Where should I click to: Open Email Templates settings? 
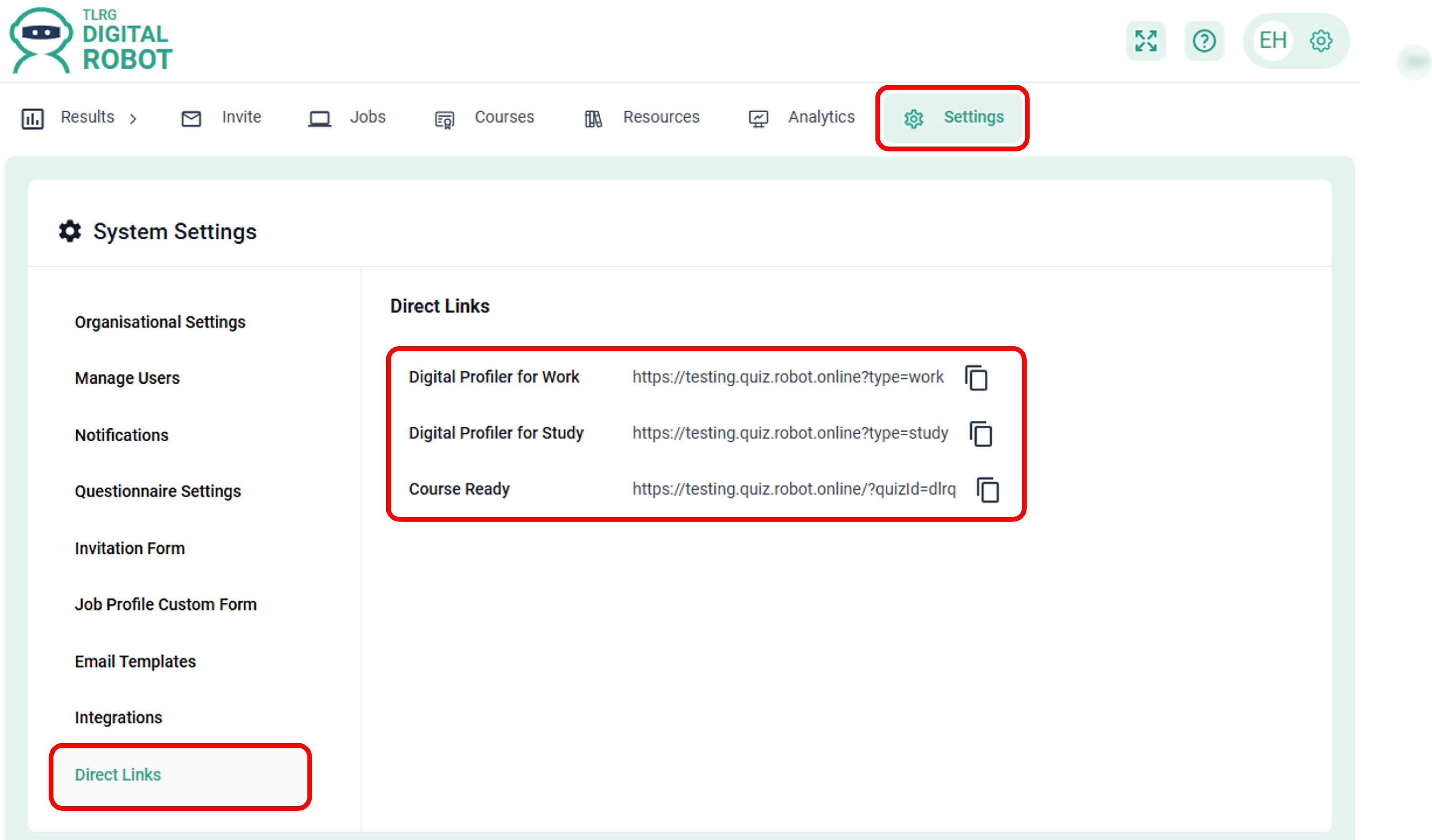click(x=135, y=661)
